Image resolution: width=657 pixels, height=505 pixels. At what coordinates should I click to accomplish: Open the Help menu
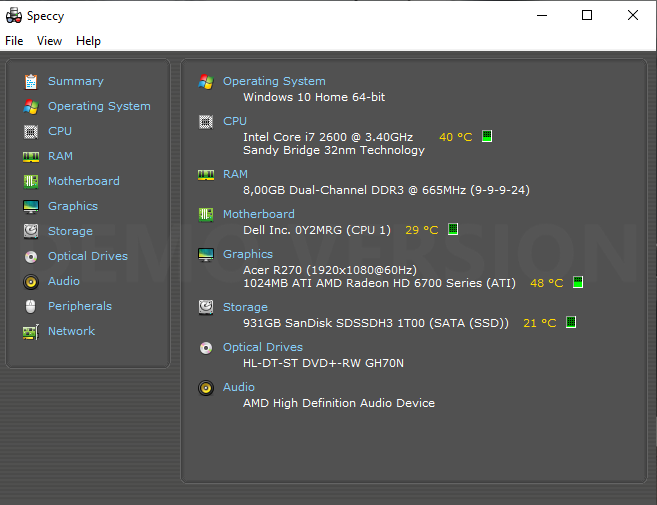tap(88, 41)
